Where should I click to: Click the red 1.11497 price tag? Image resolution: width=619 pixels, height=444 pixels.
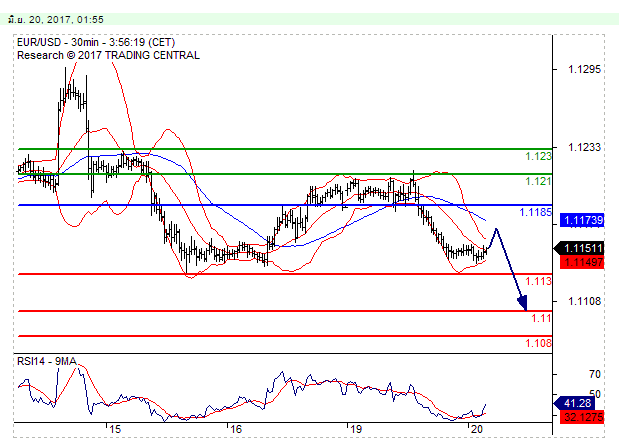[582, 262]
